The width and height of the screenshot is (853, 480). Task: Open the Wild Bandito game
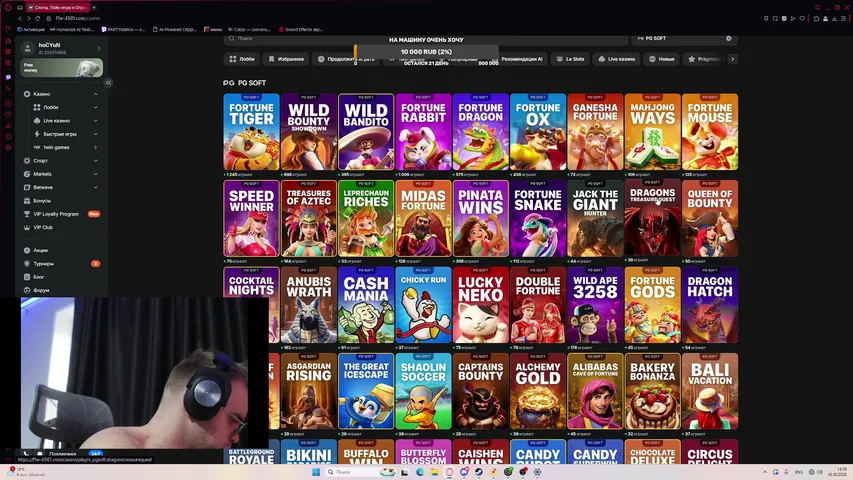pyautogui.click(x=366, y=132)
